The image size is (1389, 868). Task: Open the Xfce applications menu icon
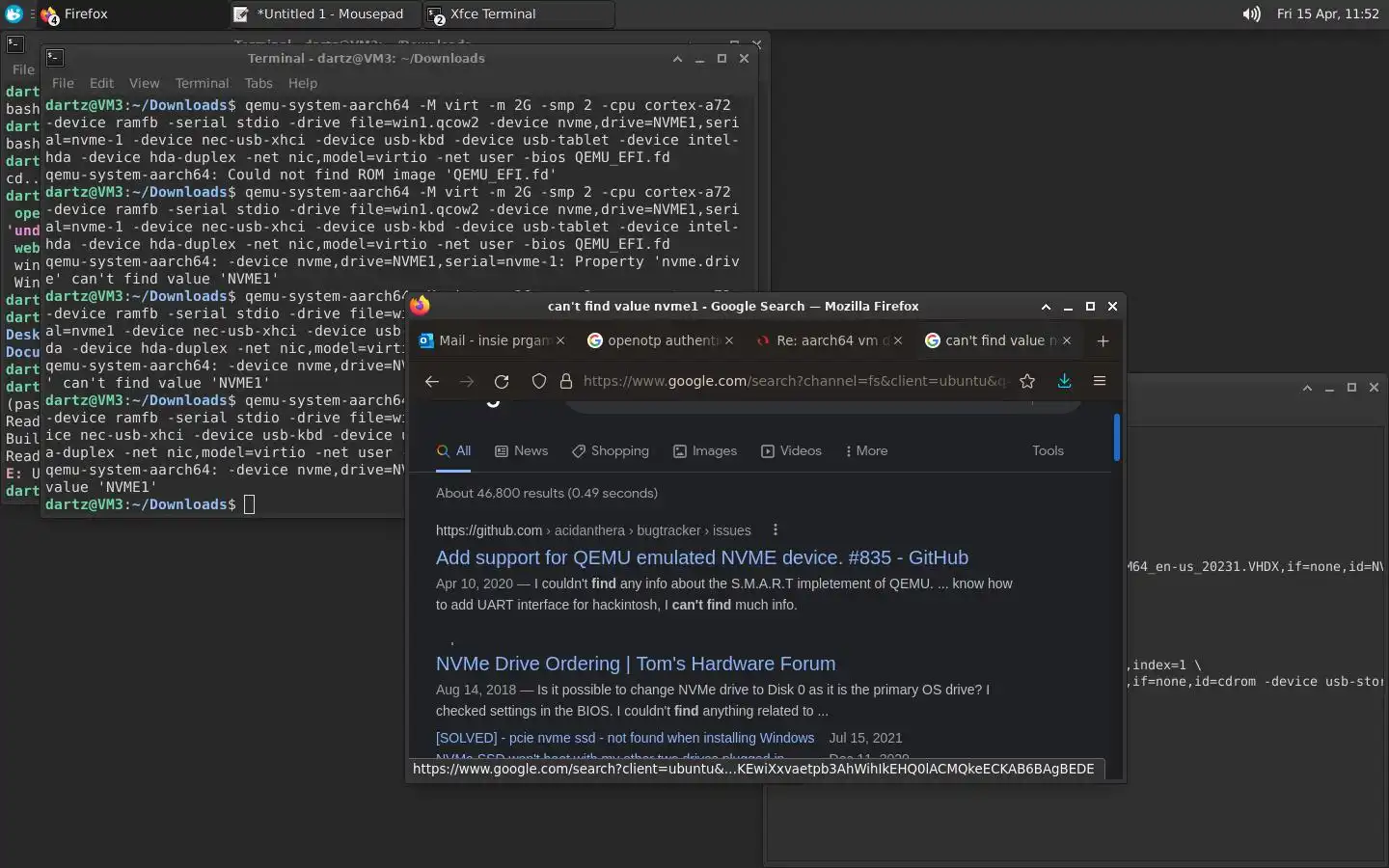[14, 14]
